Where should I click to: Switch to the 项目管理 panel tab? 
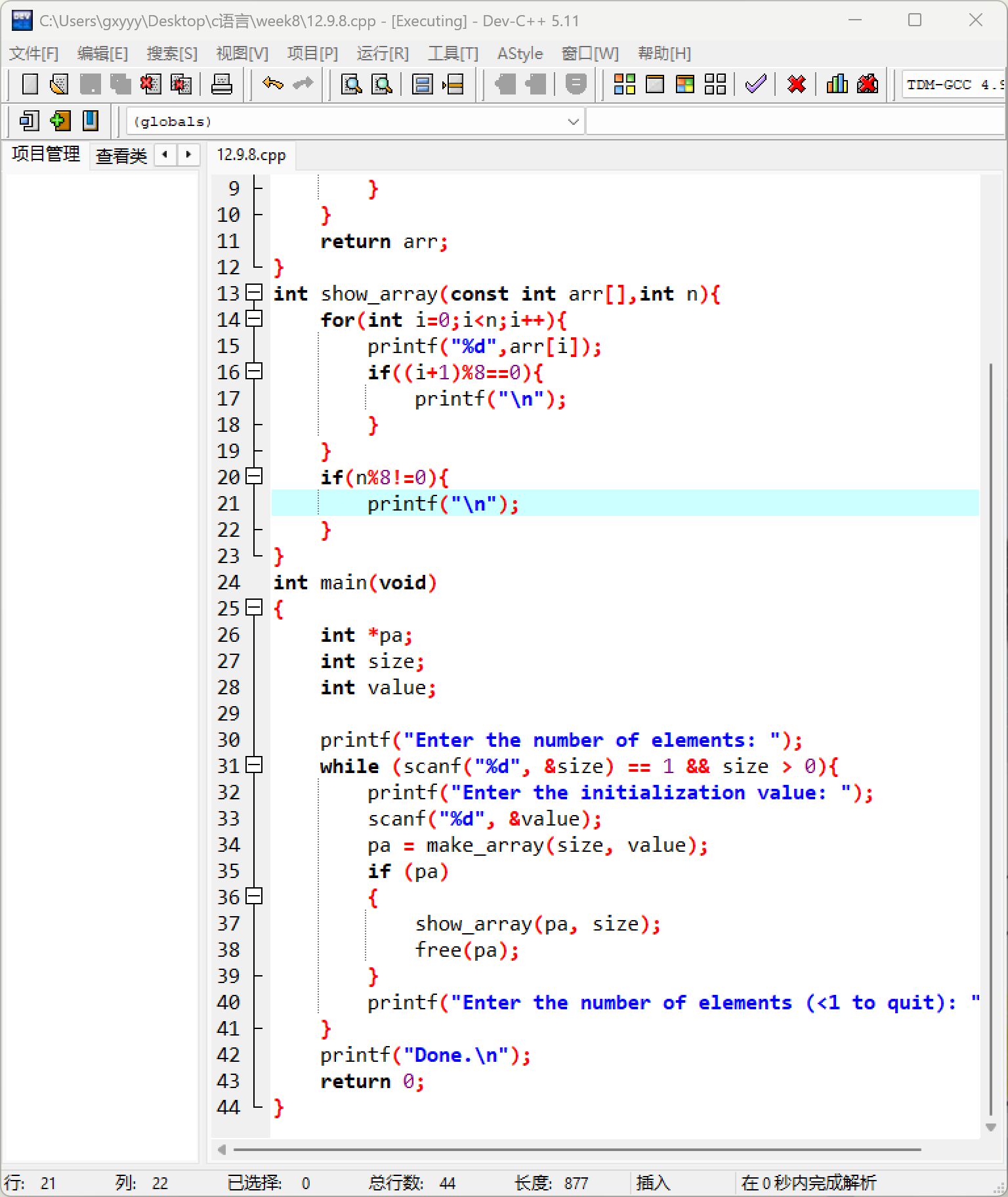coord(46,154)
